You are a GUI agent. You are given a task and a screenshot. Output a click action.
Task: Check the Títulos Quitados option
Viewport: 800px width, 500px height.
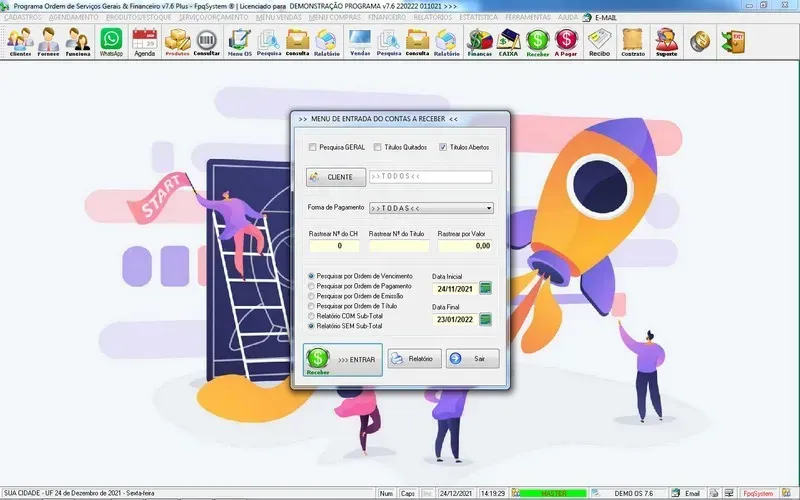pos(378,148)
